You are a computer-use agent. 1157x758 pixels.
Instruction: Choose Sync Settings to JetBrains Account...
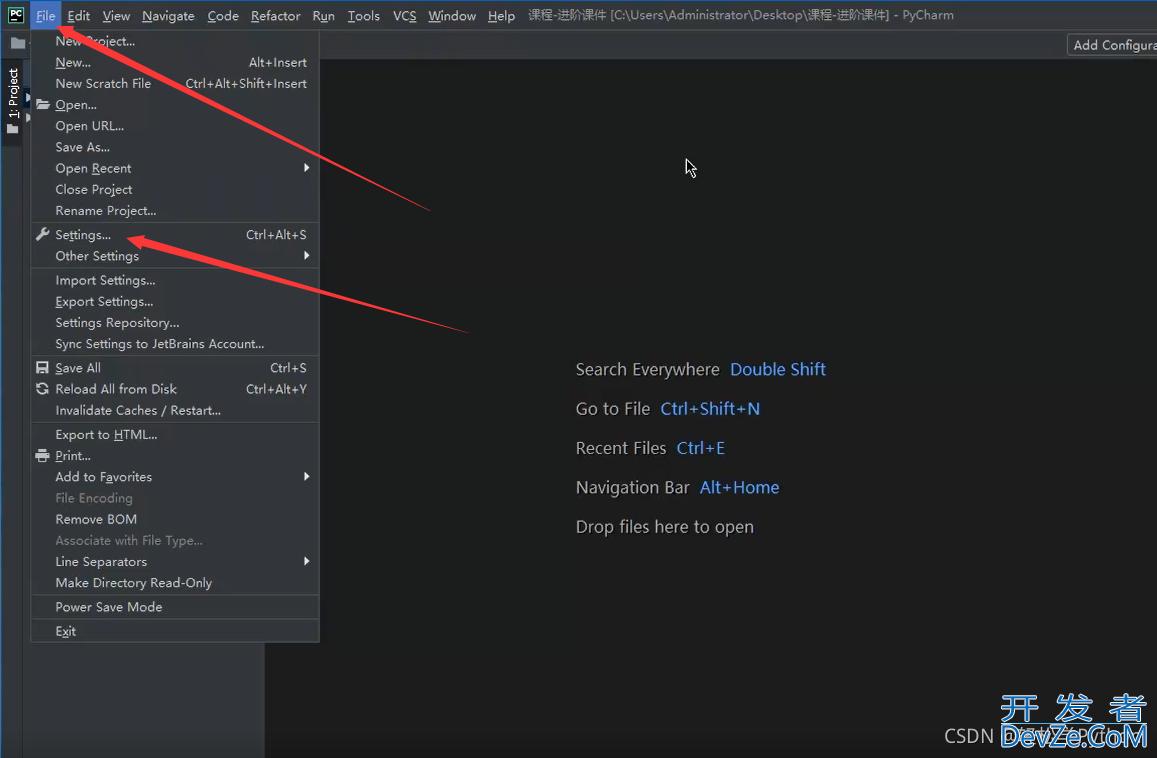[x=175, y=344]
